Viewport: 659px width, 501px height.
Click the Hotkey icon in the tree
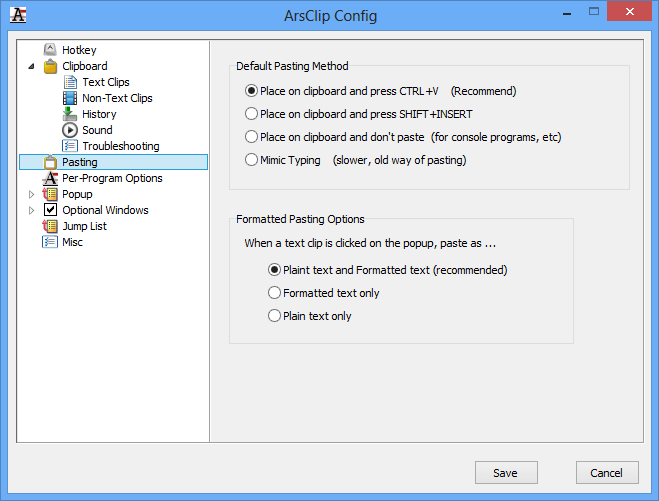(x=50, y=50)
